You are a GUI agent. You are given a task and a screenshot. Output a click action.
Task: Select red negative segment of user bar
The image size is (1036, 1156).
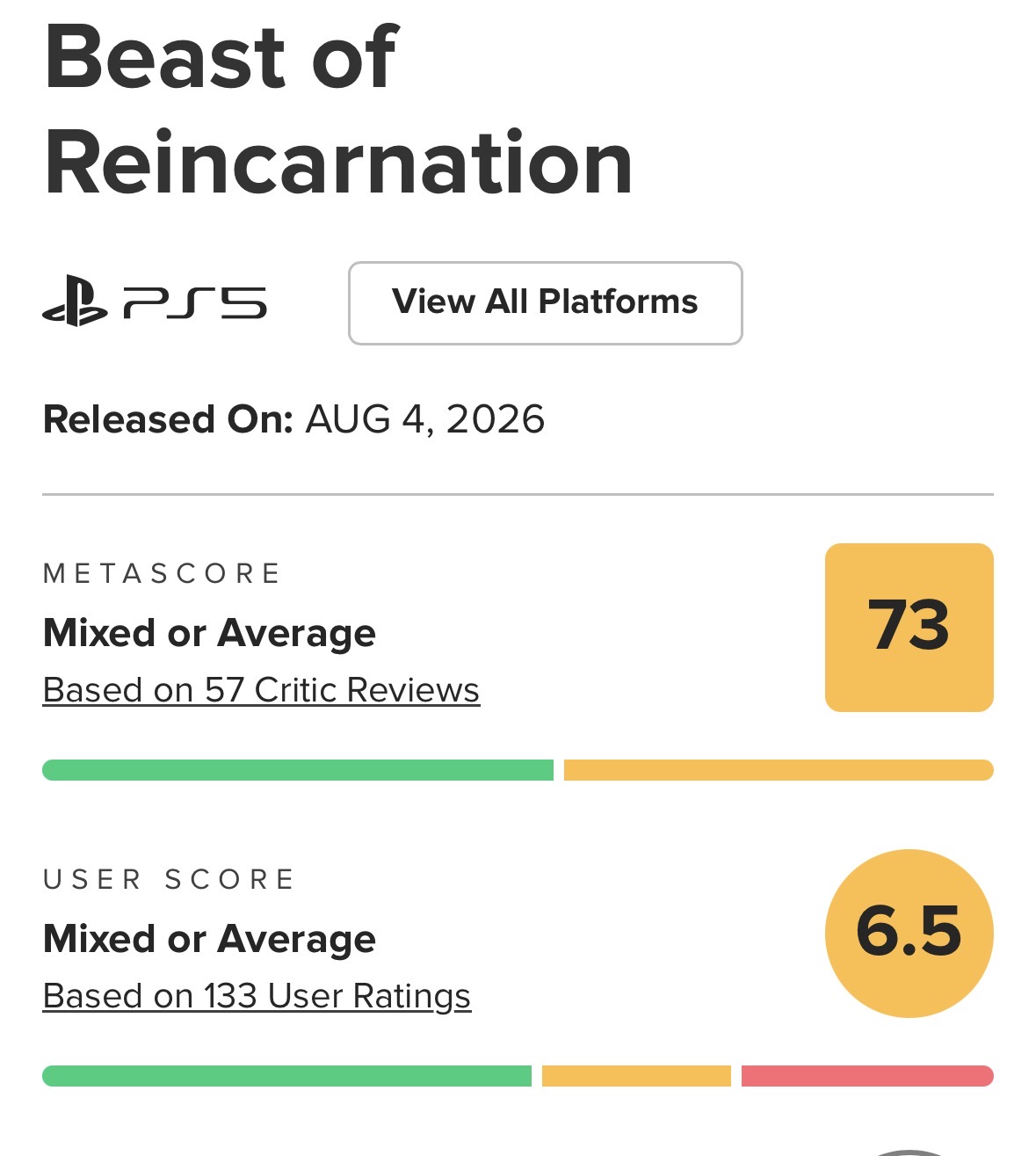point(867,1076)
